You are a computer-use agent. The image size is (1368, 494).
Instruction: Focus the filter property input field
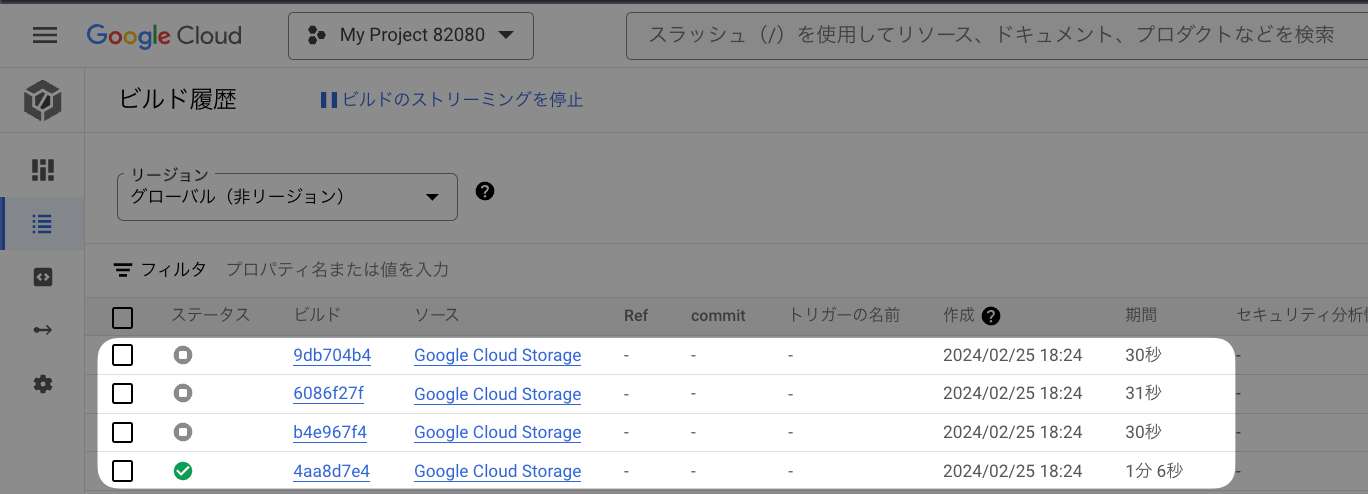(x=700, y=270)
